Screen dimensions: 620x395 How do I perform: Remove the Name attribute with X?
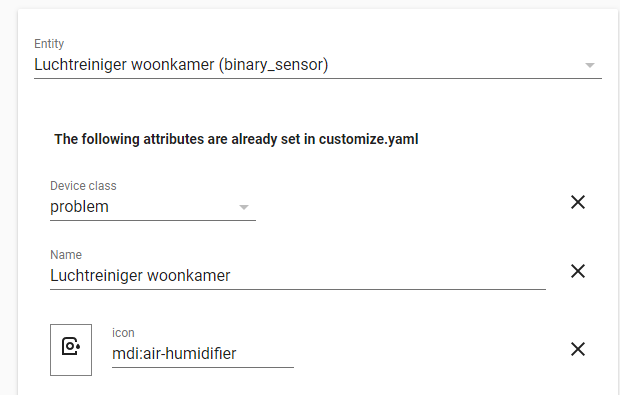tap(578, 271)
